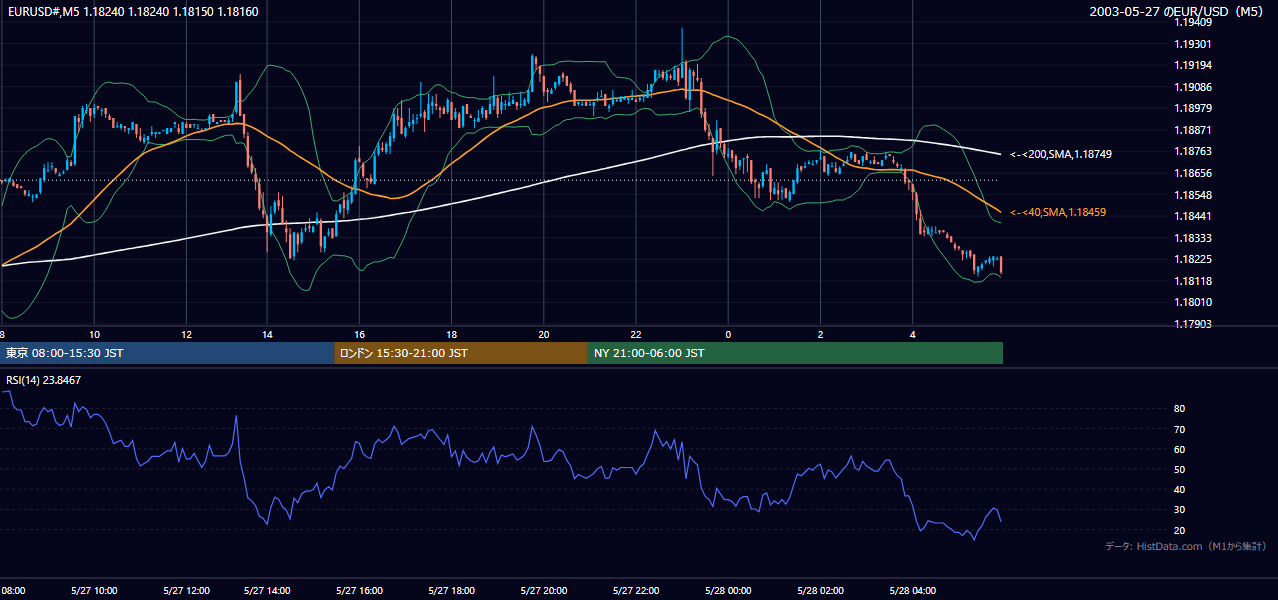Click the HistData.com data source credit
Image resolution: width=1278 pixels, height=600 pixels.
point(1185,546)
